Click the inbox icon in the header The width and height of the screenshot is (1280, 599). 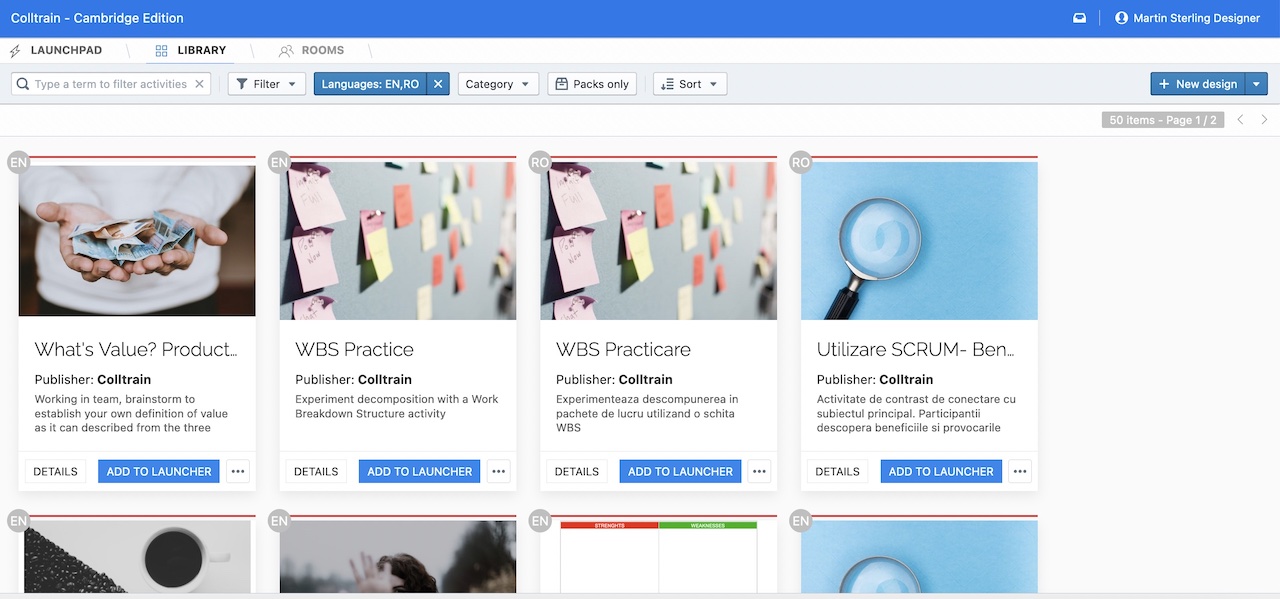tap(1079, 18)
